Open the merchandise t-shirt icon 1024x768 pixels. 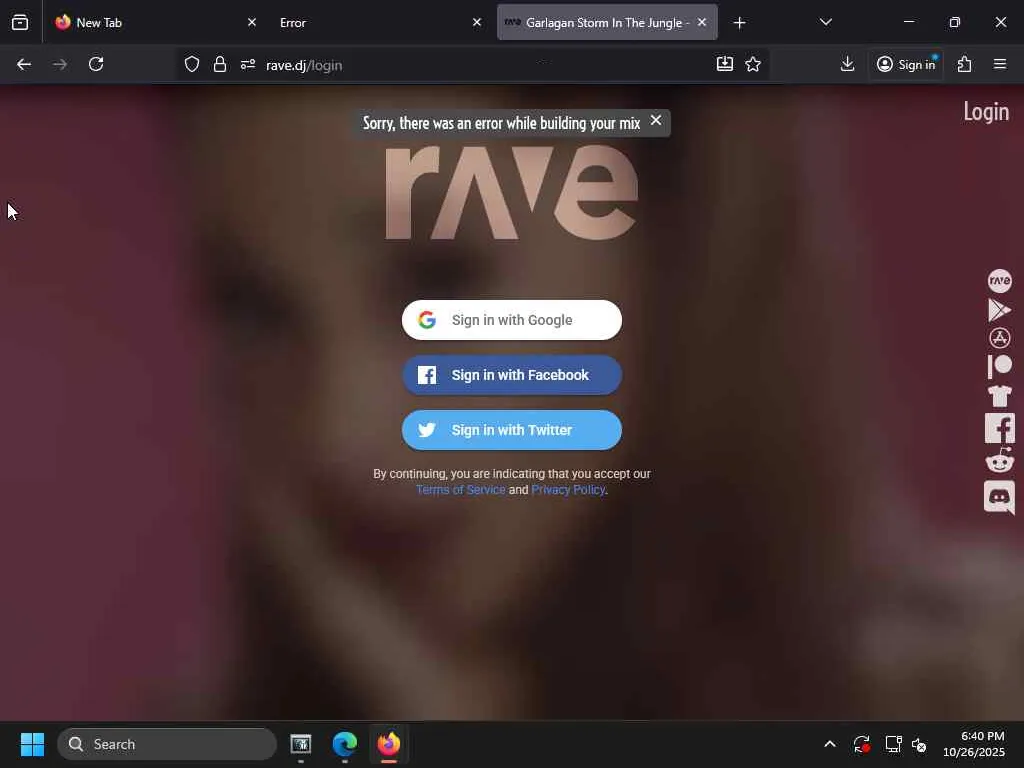point(999,396)
